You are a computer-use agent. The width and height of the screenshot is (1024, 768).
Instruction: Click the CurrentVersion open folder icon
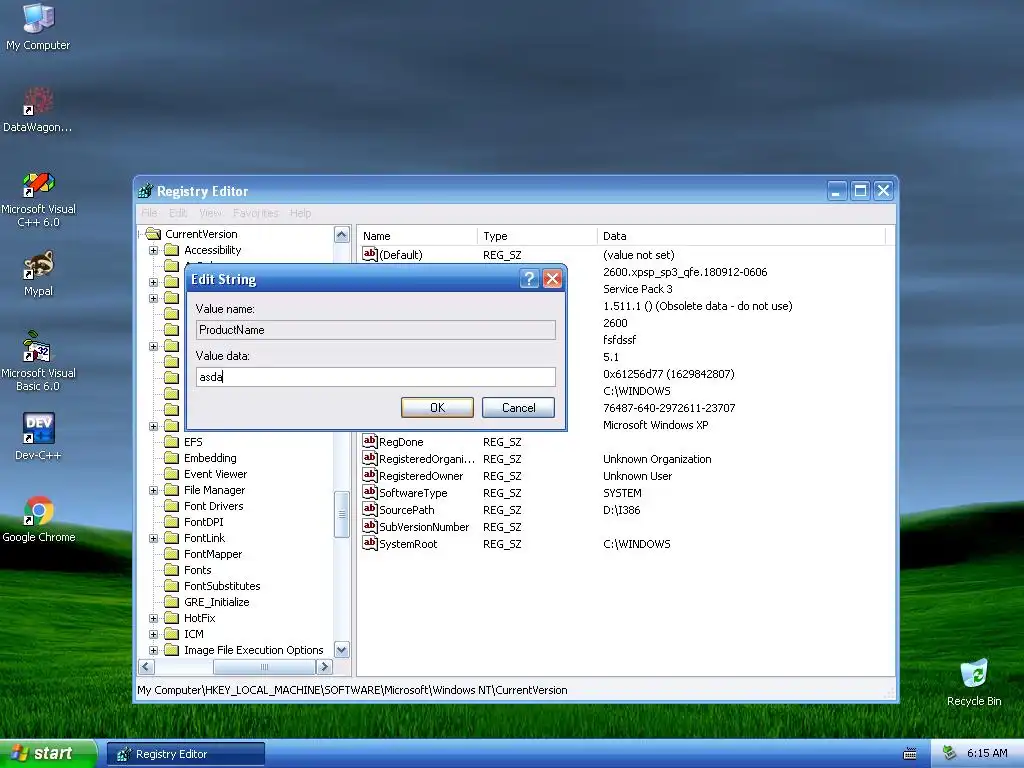point(153,234)
